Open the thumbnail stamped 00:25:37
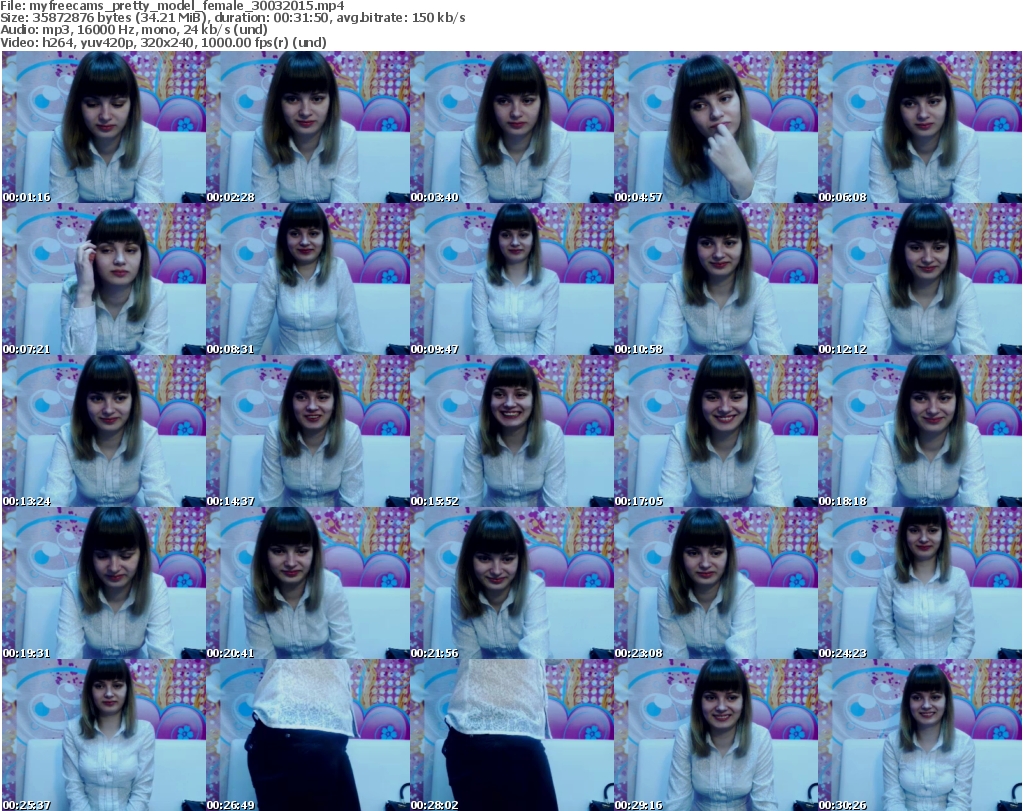This screenshot has width=1024, height=811. [104, 735]
